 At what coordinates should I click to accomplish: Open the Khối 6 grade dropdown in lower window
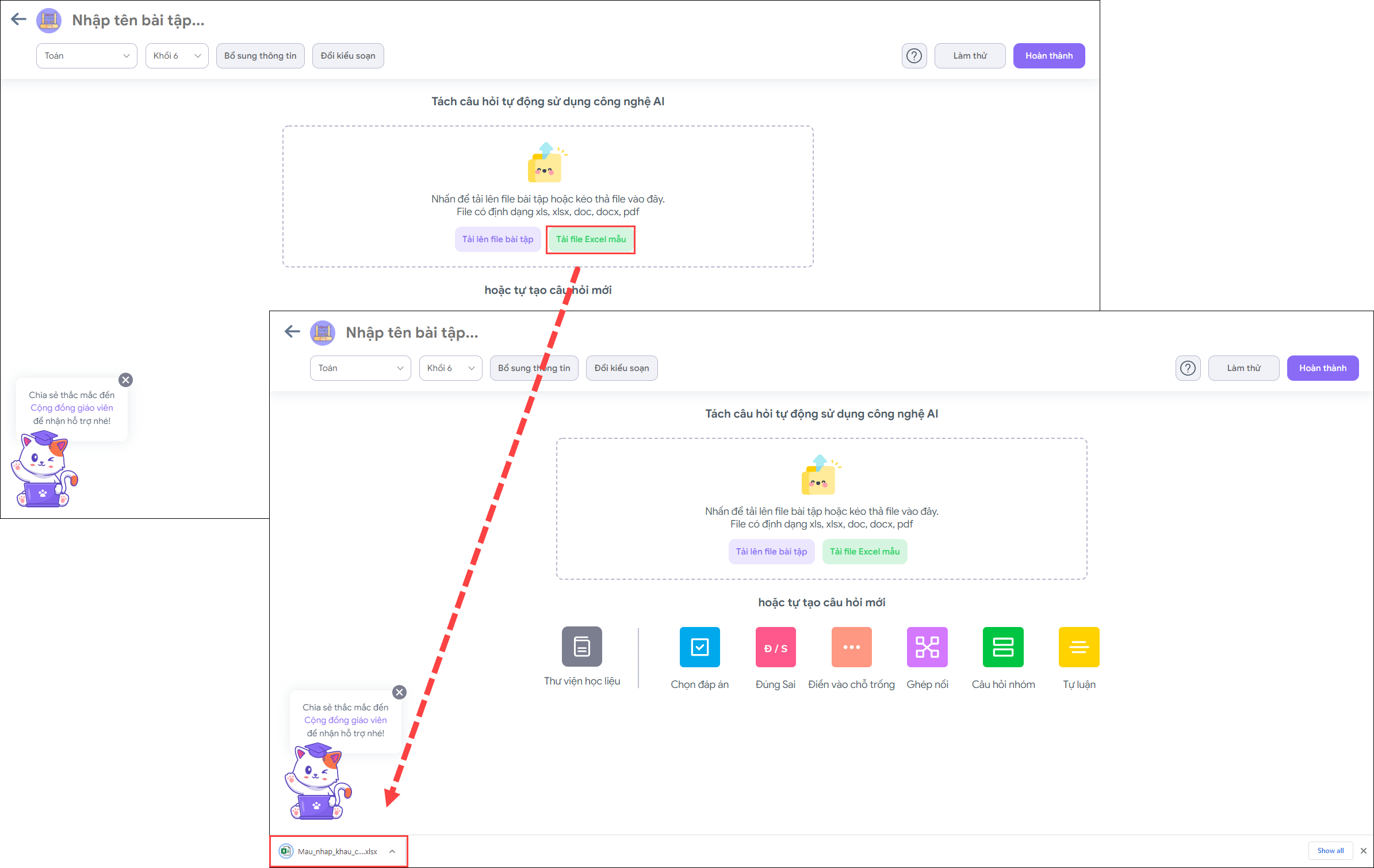[450, 368]
